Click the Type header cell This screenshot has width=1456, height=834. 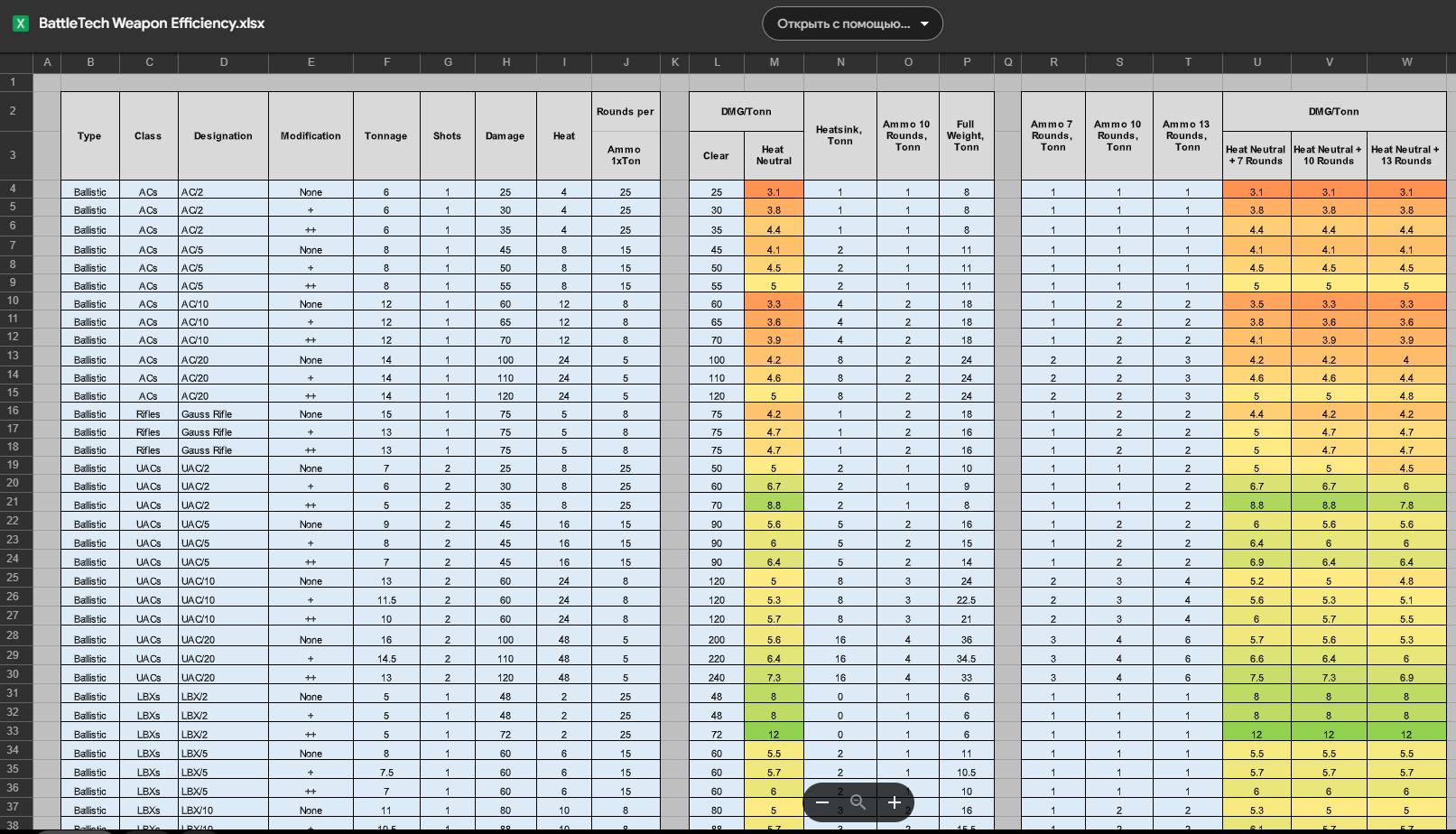pyautogui.click(x=89, y=135)
